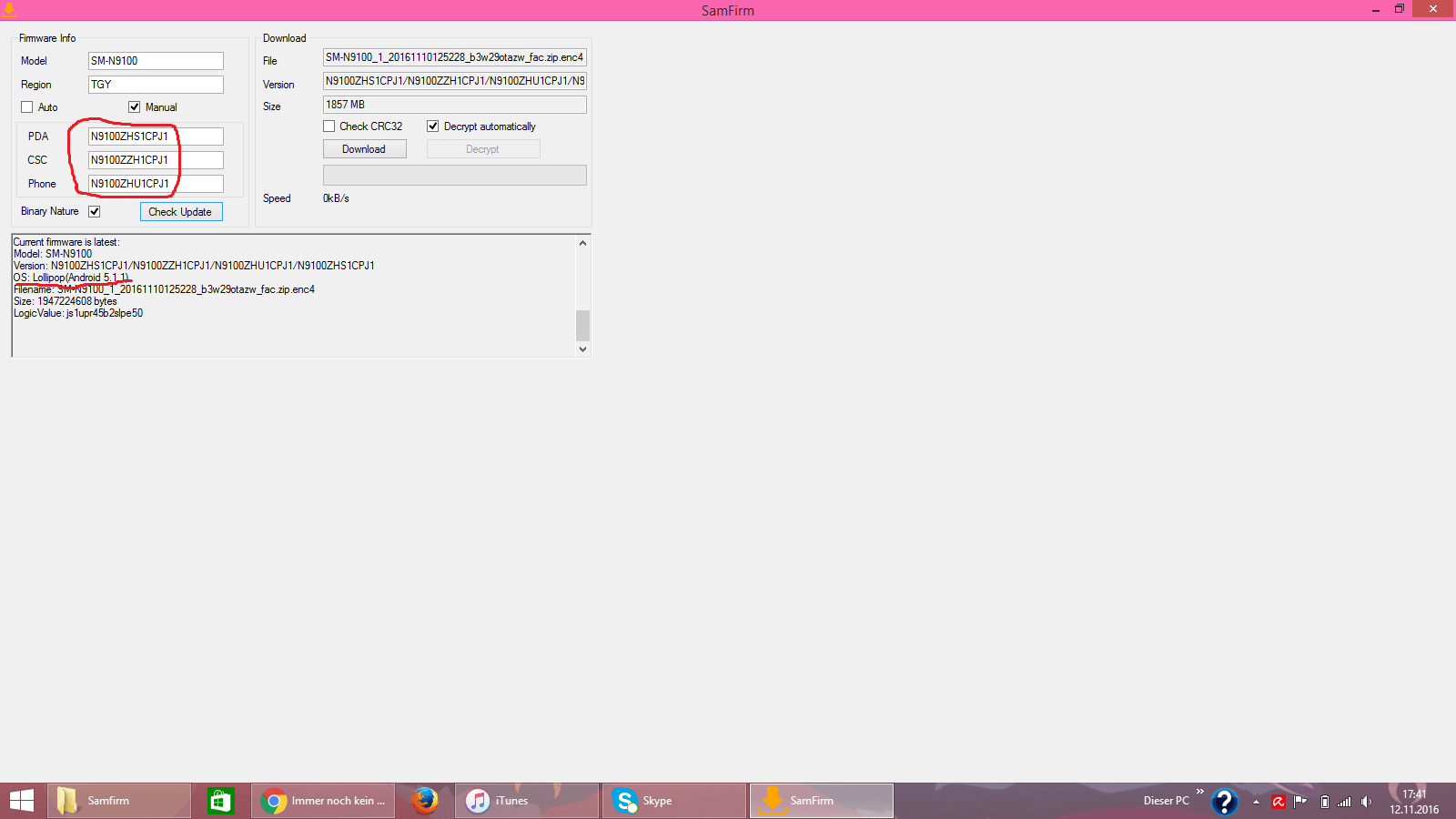This screenshot has height=819, width=1456.
Task: Open the Windows Start button
Action: (22, 801)
